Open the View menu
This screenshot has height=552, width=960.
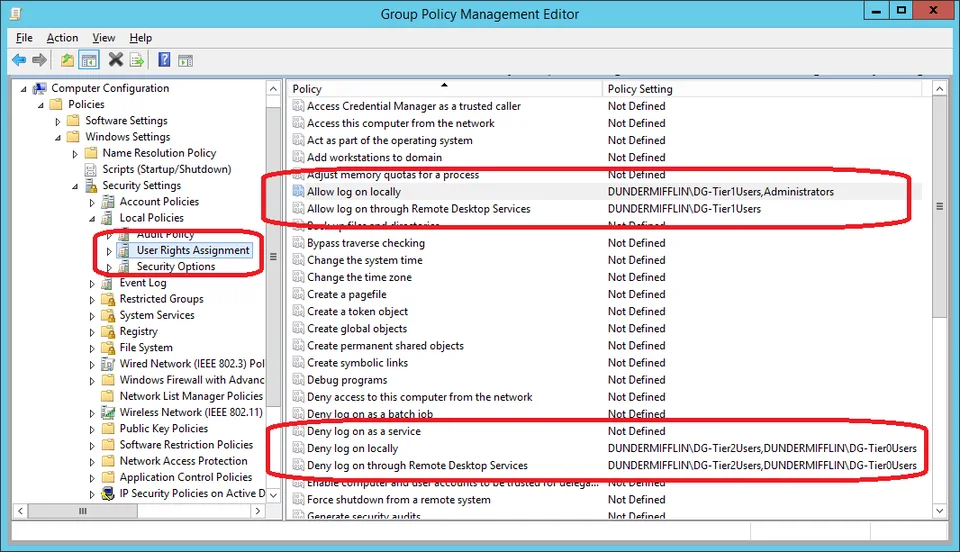(x=103, y=38)
